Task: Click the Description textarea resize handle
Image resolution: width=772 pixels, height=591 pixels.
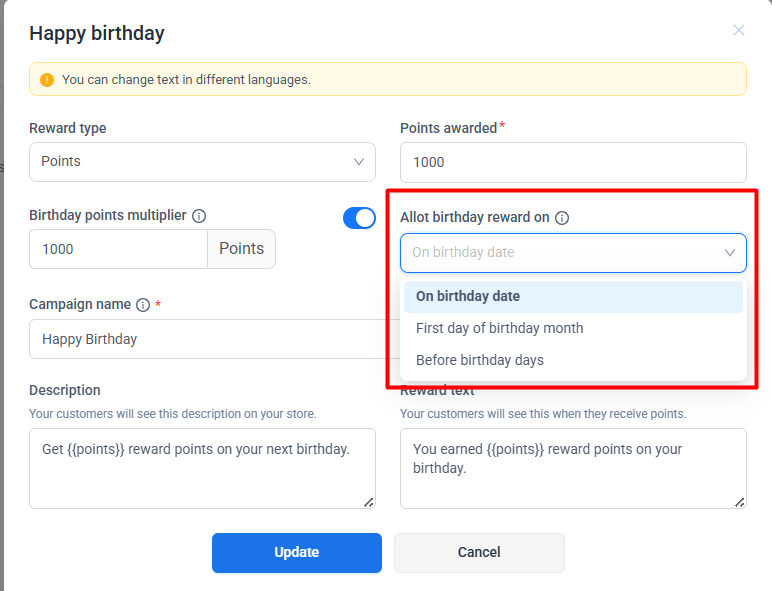Action: [369, 502]
